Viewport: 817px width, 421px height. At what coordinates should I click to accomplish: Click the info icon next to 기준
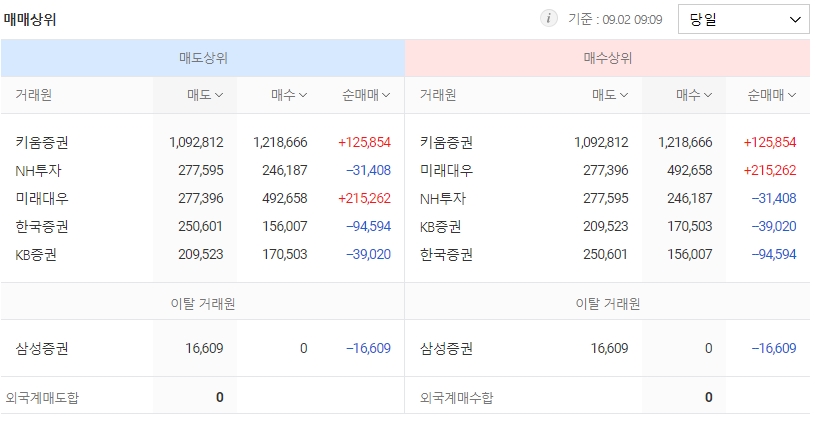[x=548, y=19]
